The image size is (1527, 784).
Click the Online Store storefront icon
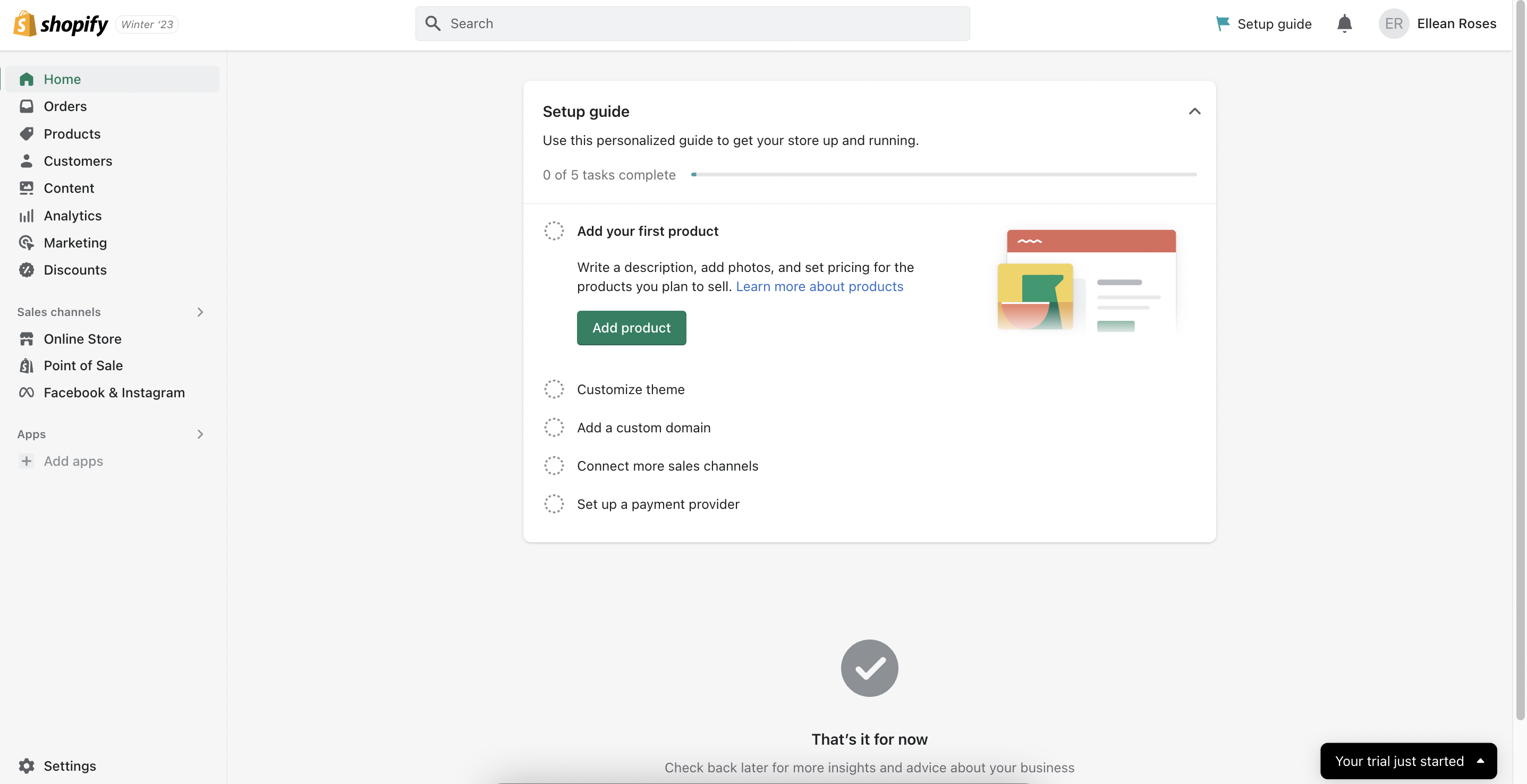(26, 338)
